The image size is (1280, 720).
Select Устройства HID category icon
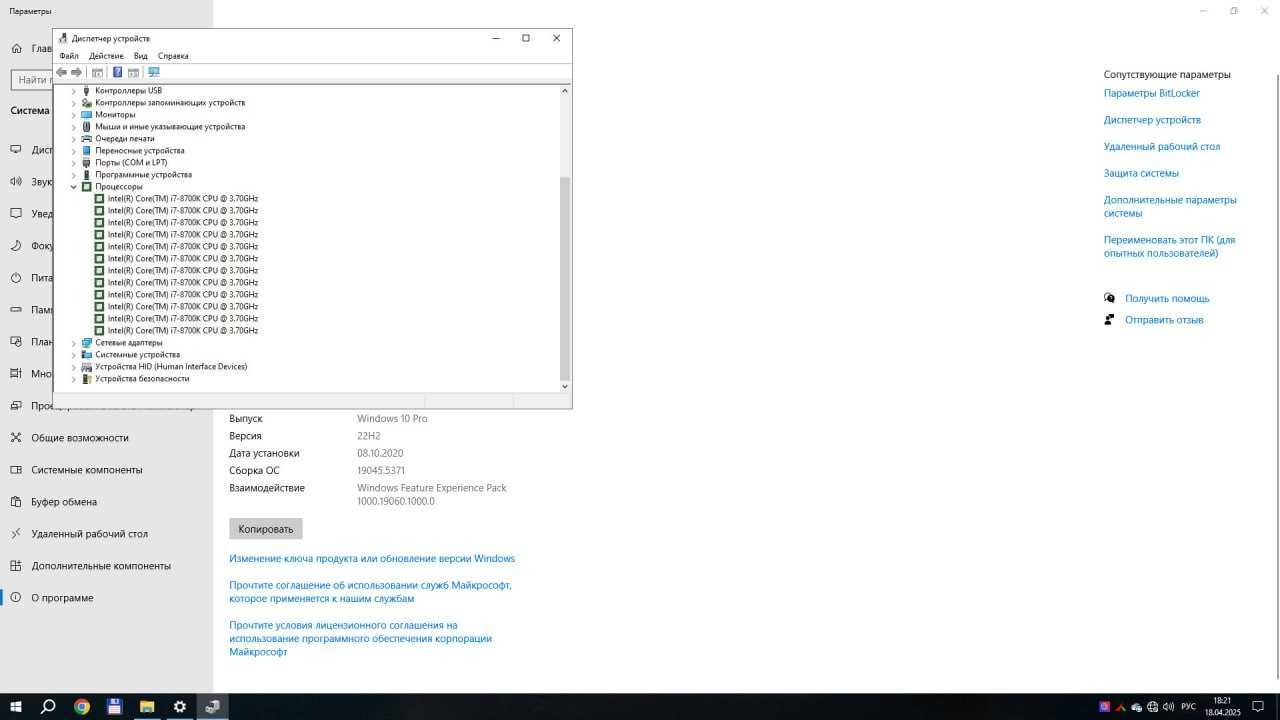87,367
